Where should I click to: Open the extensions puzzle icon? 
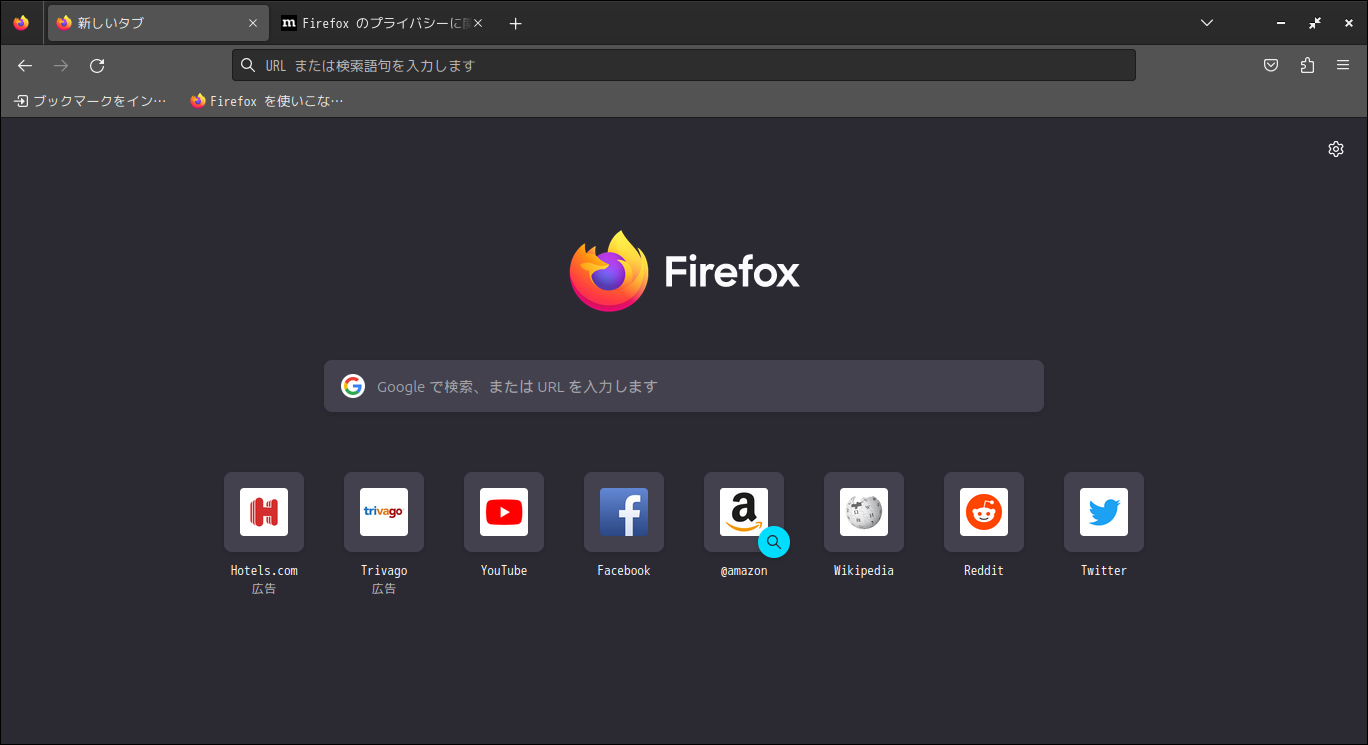[x=1307, y=66]
